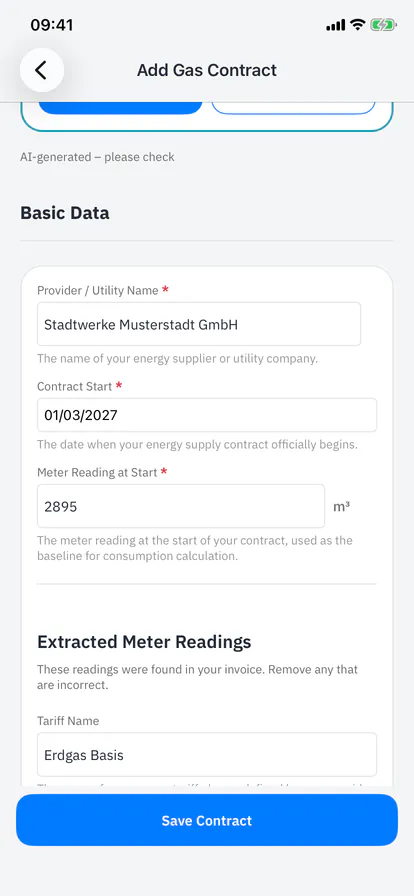Tap the Tariff Name label
This screenshot has width=414, height=896.
(x=68, y=721)
